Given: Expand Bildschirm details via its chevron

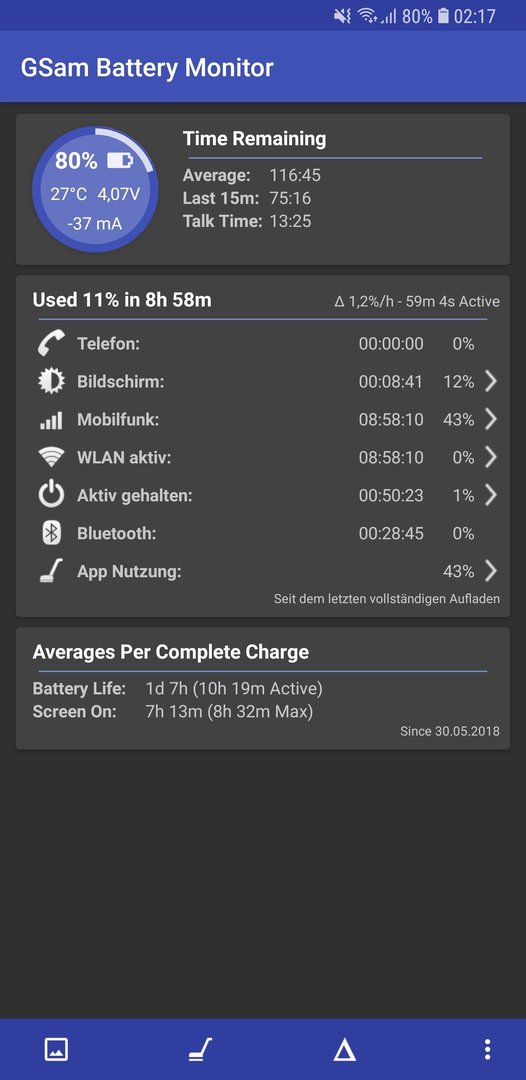Looking at the screenshot, I should pyautogui.click(x=490, y=381).
